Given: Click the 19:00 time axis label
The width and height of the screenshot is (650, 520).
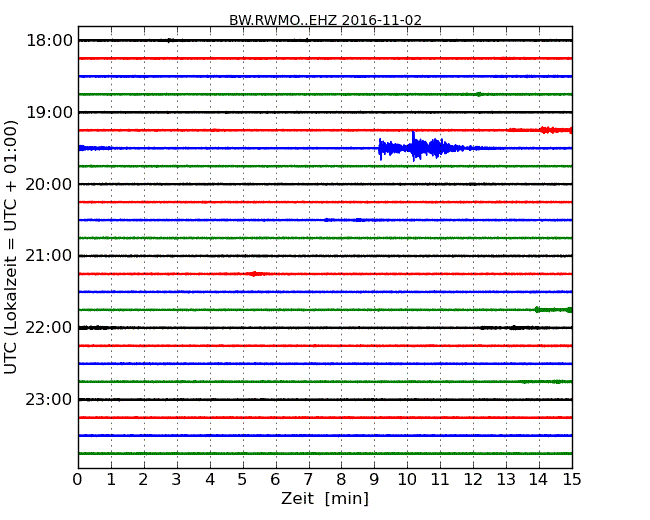Looking at the screenshot, I should [x=49, y=112].
